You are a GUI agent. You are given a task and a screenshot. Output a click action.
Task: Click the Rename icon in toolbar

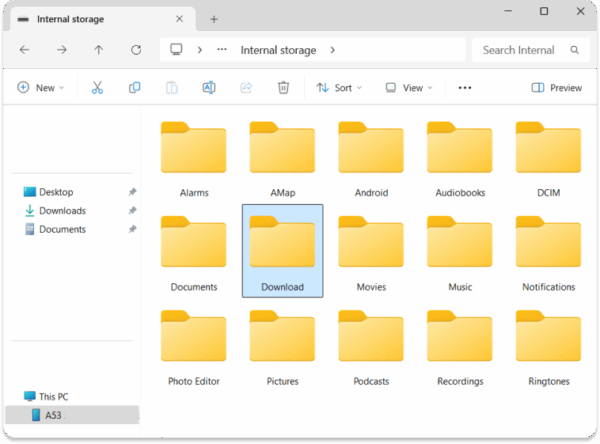[x=209, y=88]
